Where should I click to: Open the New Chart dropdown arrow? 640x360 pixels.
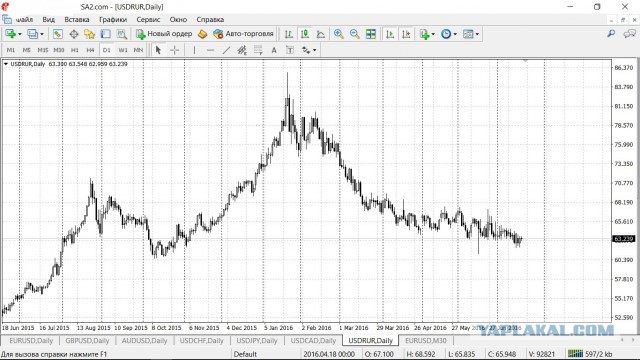(x=19, y=34)
